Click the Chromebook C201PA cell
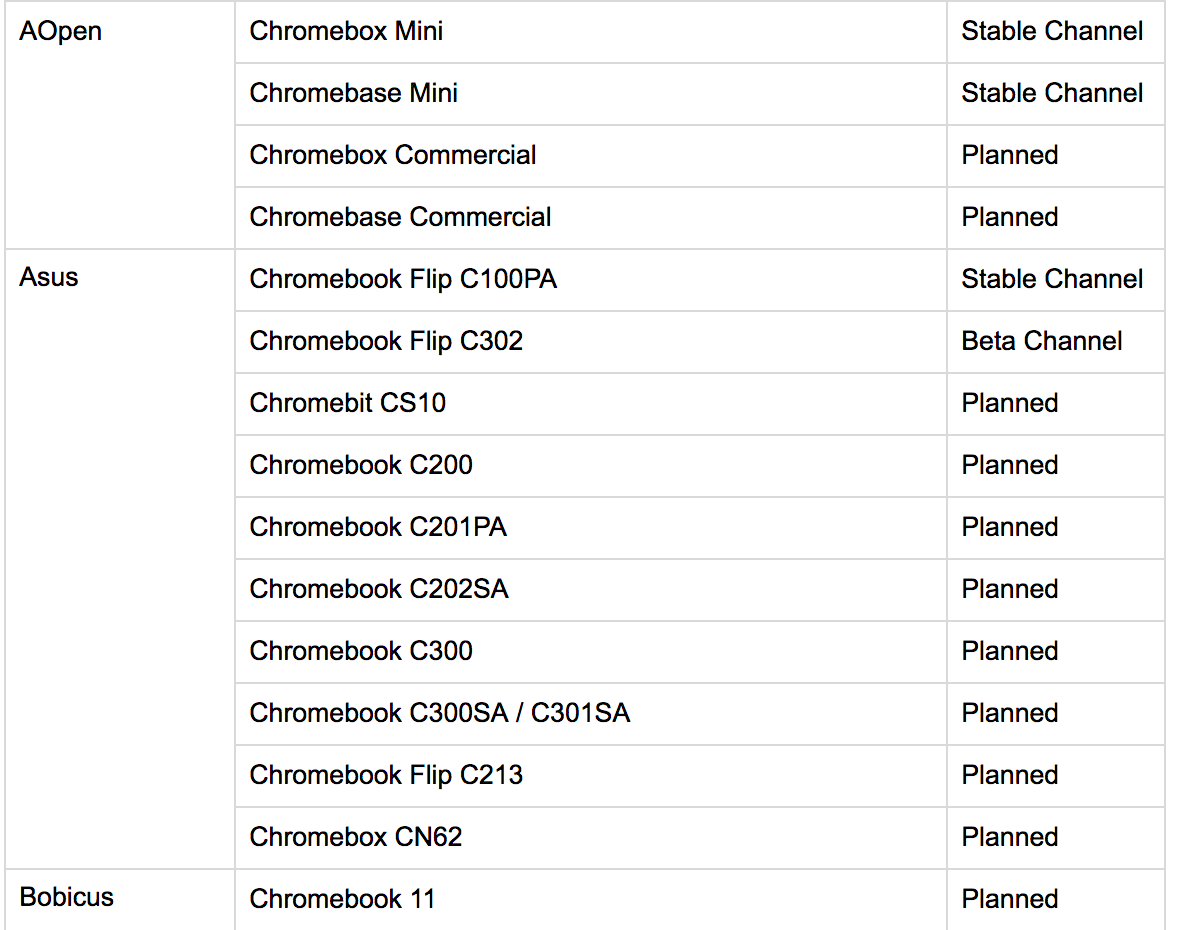 click(378, 527)
